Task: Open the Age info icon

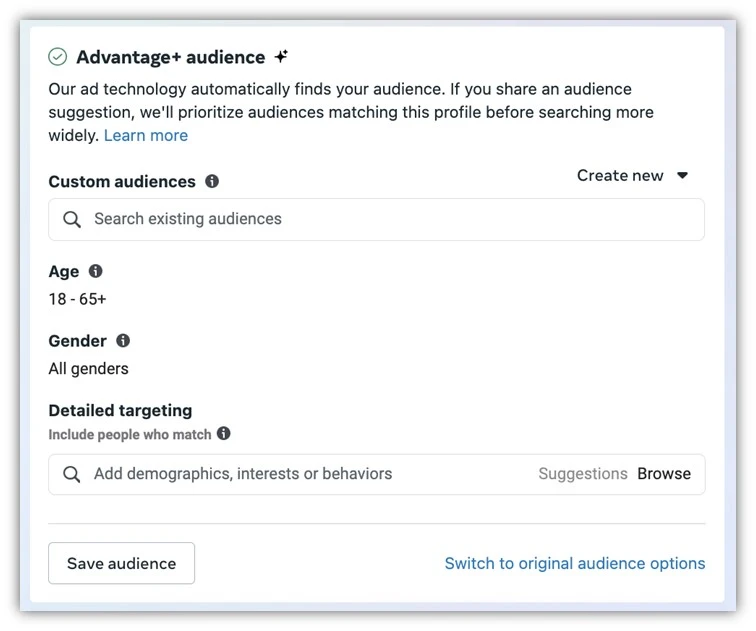Action: (x=95, y=271)
